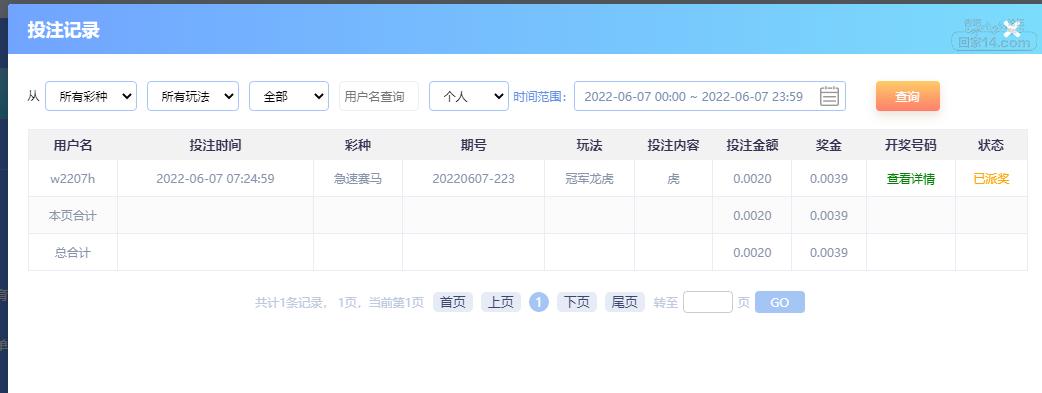Image resolution: width=1042 pixels, height=393 pixels.
Task: Open the 所有玩法 play method dropdown
Action: (193, 96)
